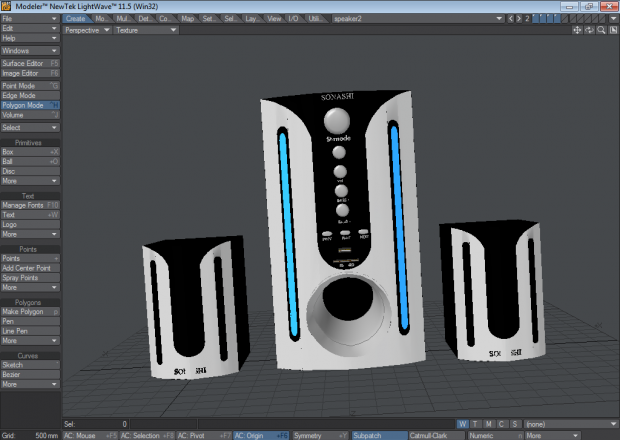Screen dimensions: 620x440
Task: Switch to Edge Mode selection
Action: click(30, 95)
